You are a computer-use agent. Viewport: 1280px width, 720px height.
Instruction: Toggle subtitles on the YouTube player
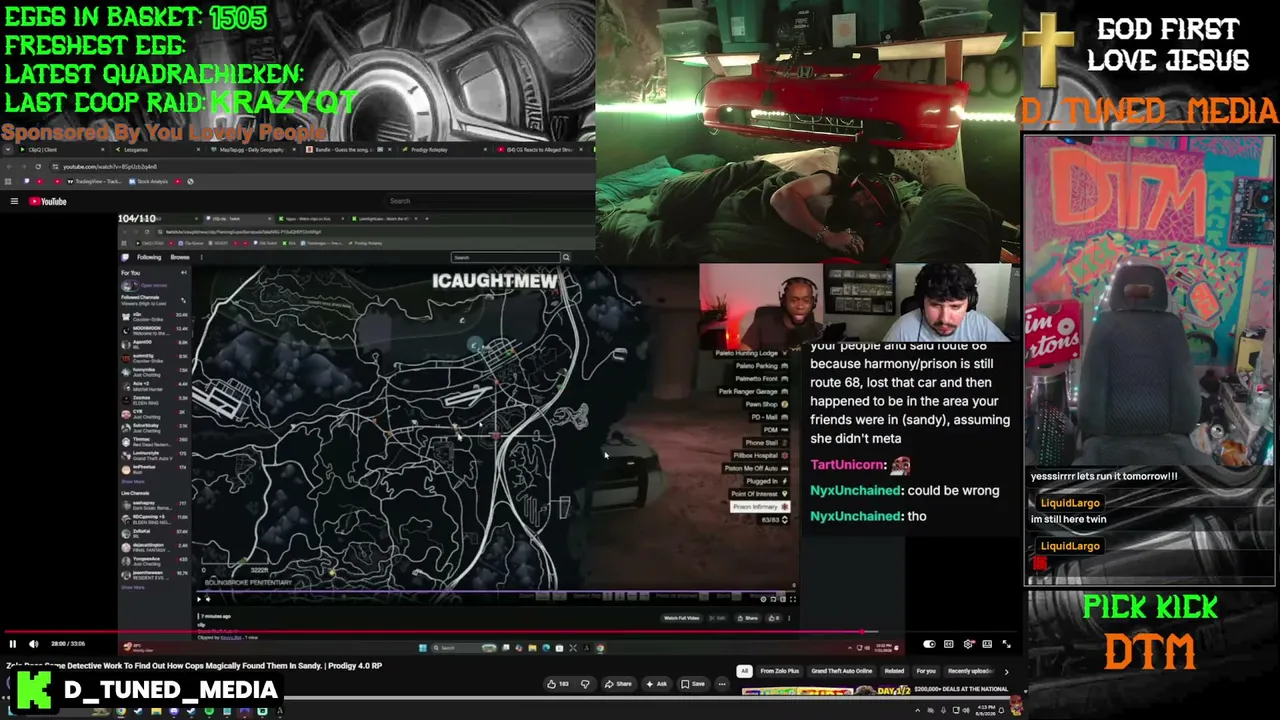(948, 644)
